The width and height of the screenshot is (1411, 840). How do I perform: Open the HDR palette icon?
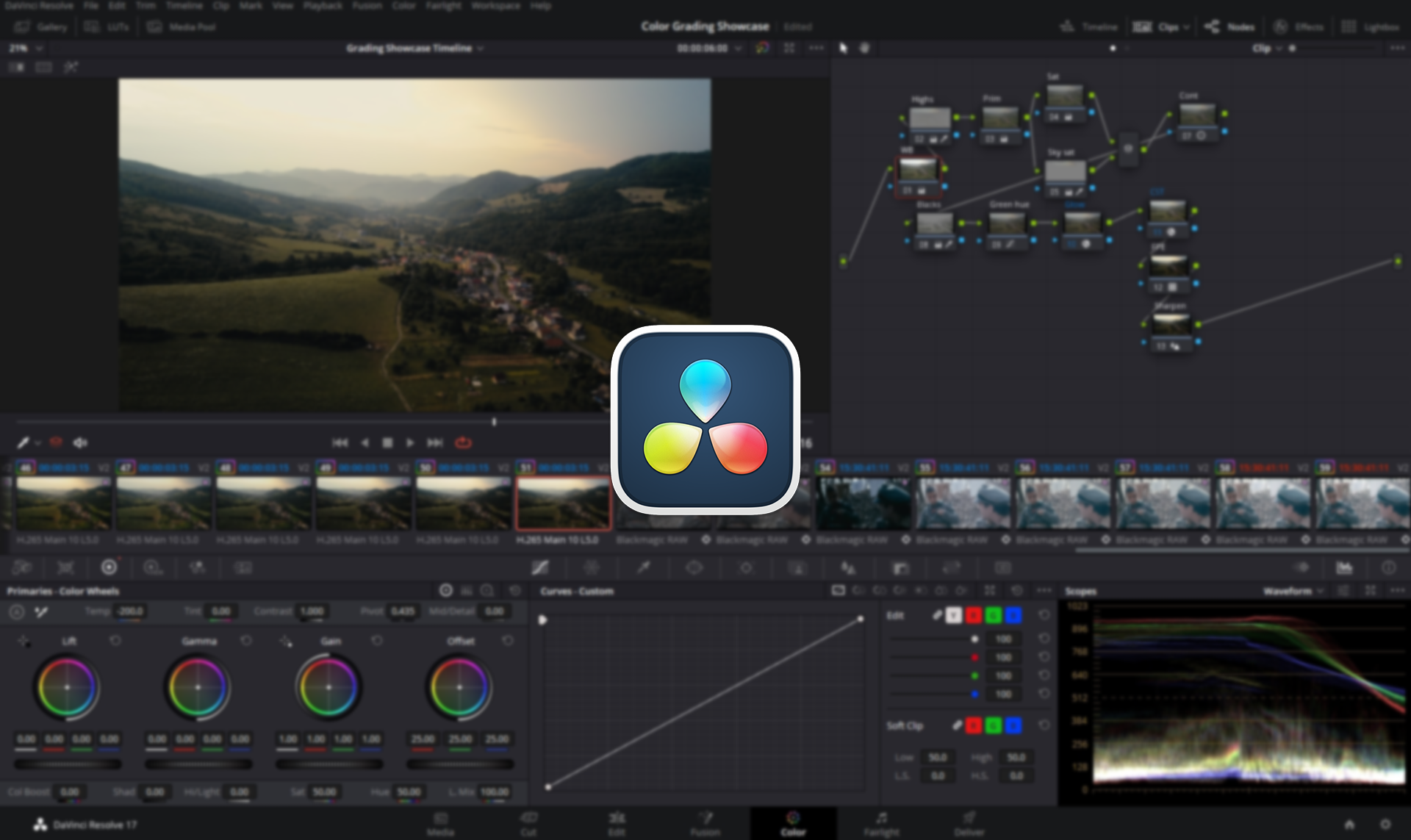tap(153, 567)
